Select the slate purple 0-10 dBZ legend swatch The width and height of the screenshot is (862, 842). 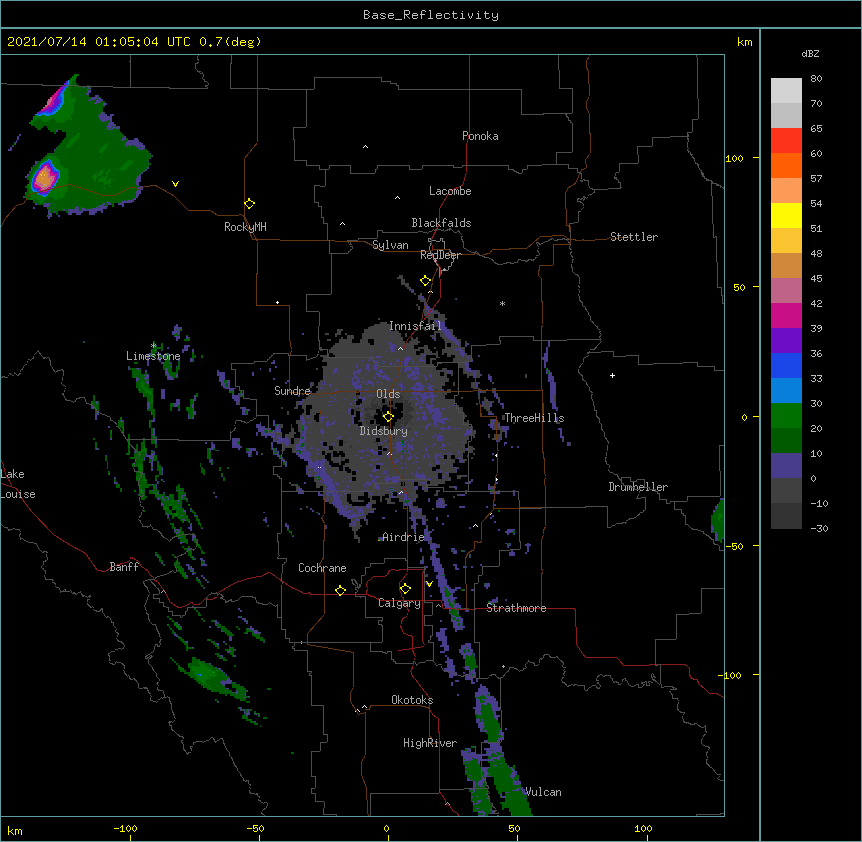pyautogui.click(x=786, y=466)
